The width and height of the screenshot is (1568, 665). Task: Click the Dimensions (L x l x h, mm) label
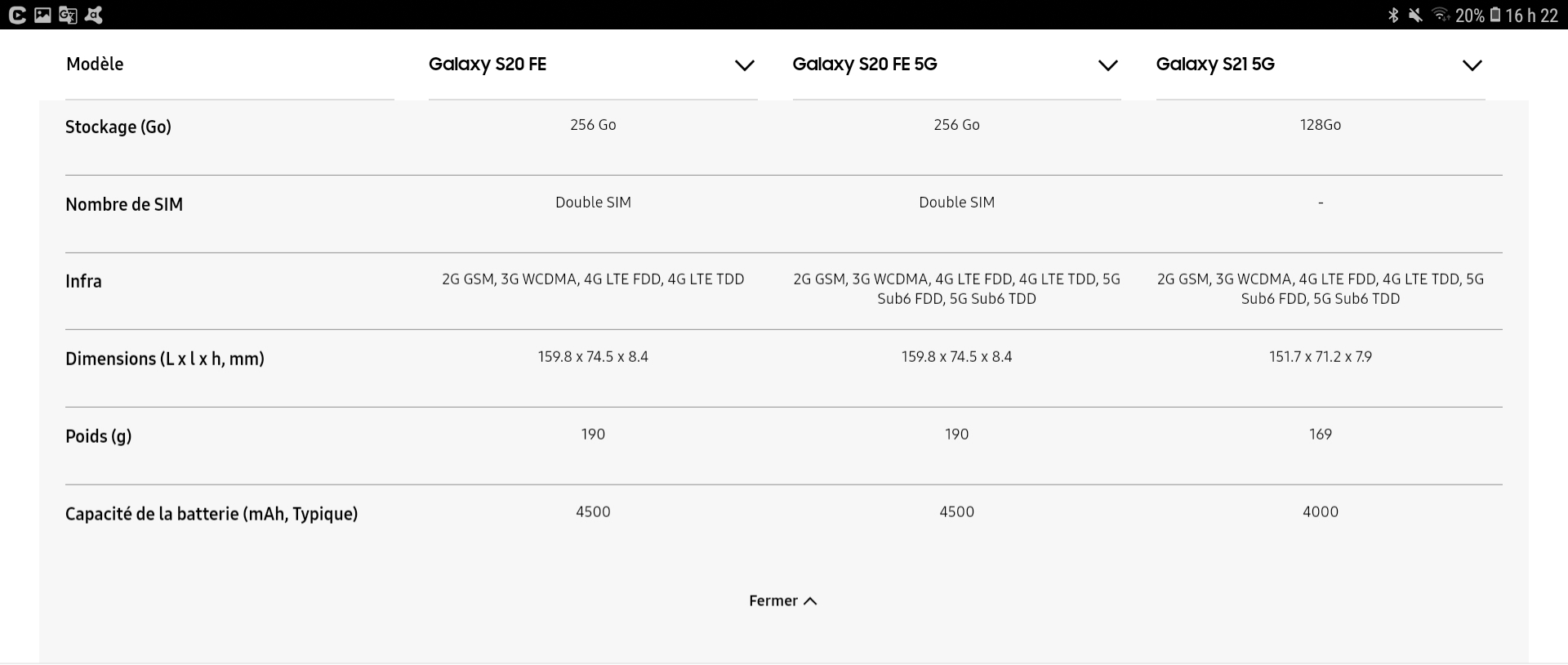(x=165, y=359)
